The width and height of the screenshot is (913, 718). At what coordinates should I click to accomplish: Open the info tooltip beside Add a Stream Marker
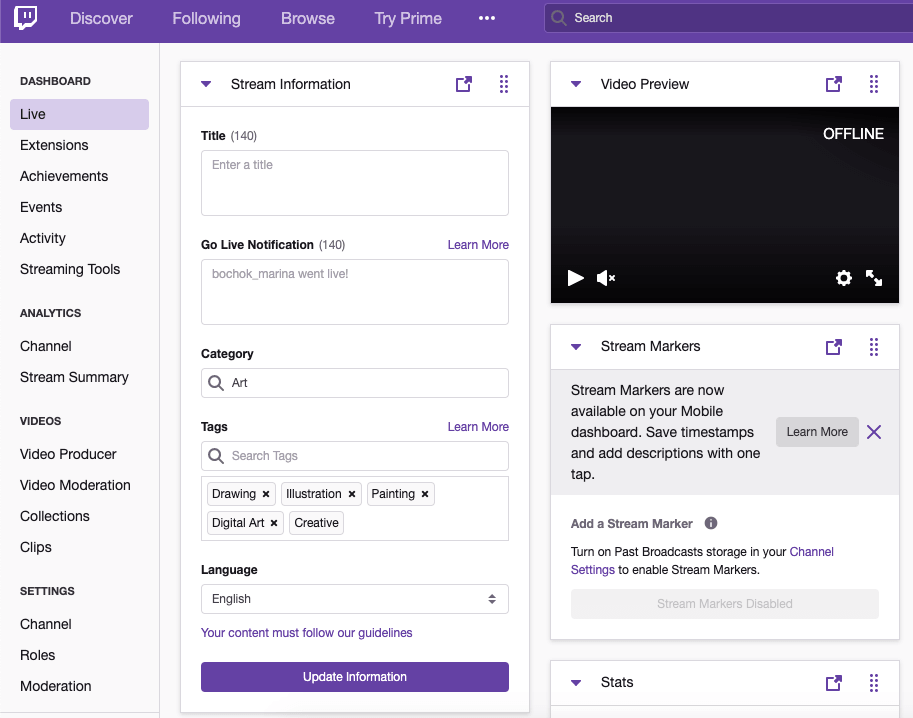click(711, 523)
